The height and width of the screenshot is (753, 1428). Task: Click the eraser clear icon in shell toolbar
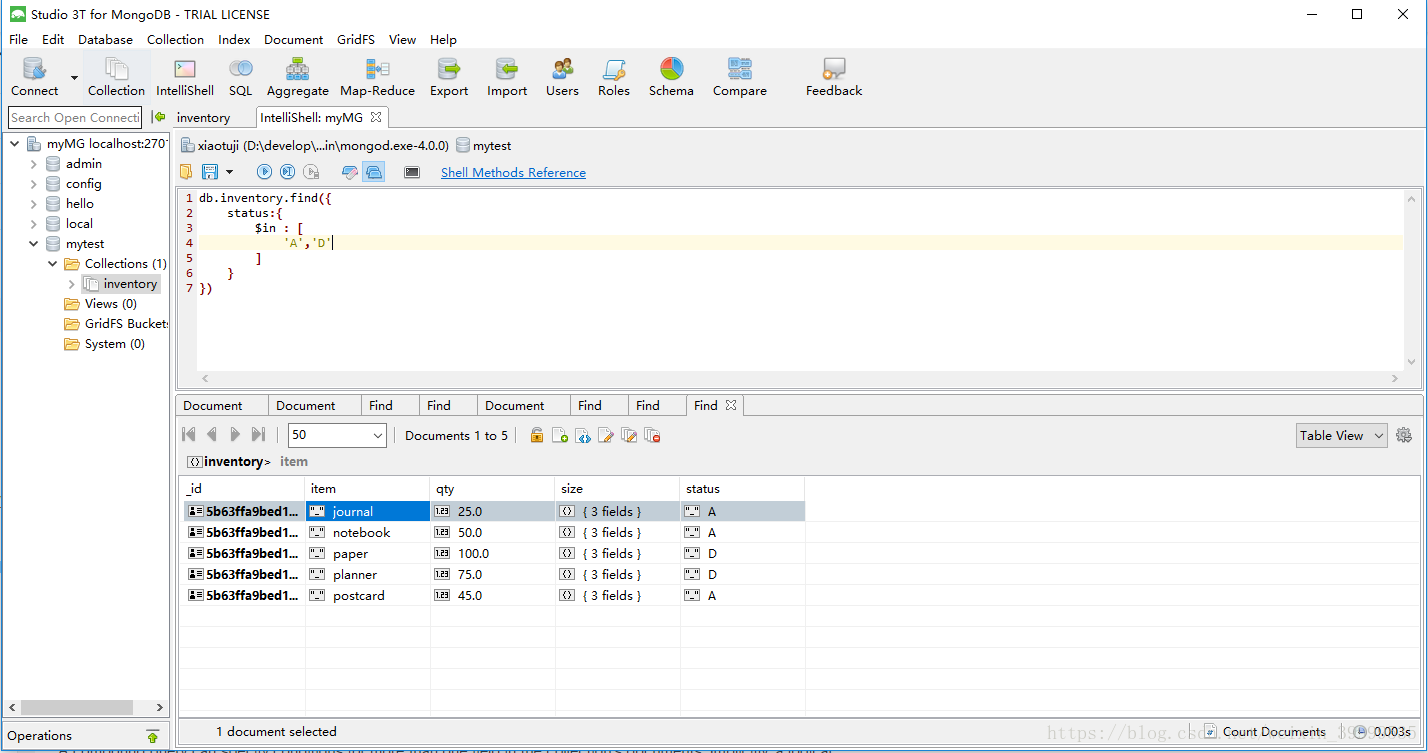tap(349, 172)
